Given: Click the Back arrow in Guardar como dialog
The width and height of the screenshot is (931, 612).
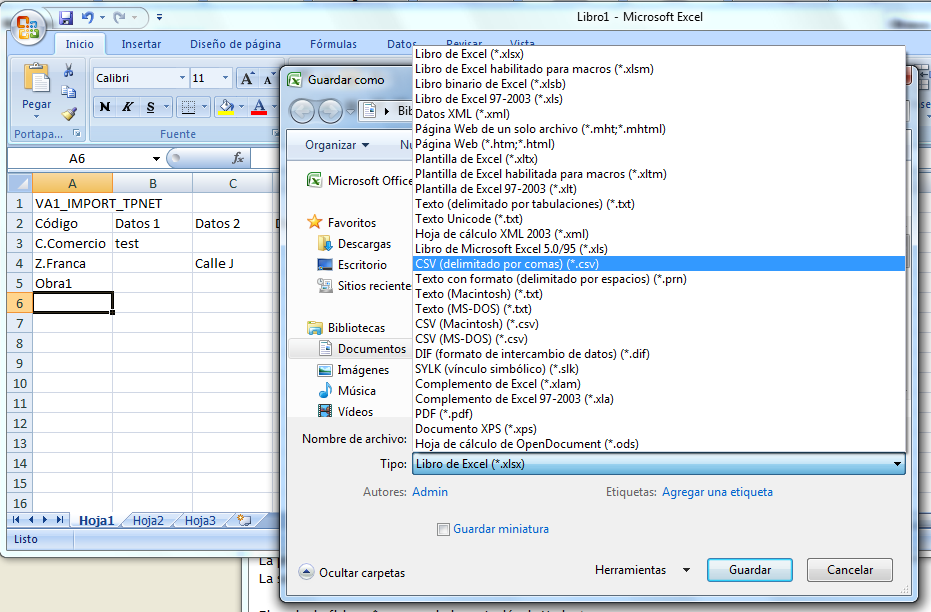Looking at the screenshot, I should (x=302, y=110).
